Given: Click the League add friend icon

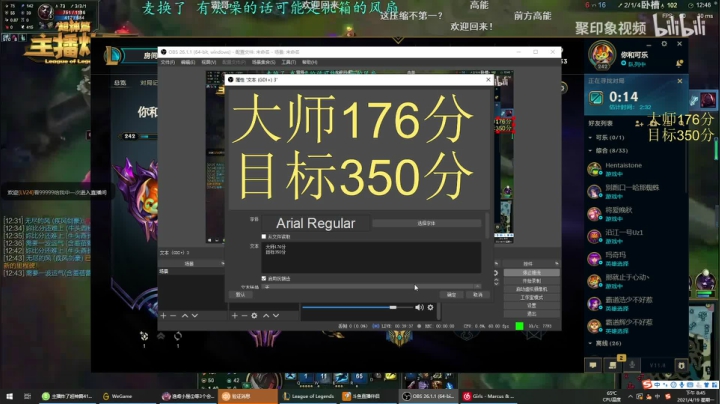Looking at the screenshot, I should tap(639, 123).
